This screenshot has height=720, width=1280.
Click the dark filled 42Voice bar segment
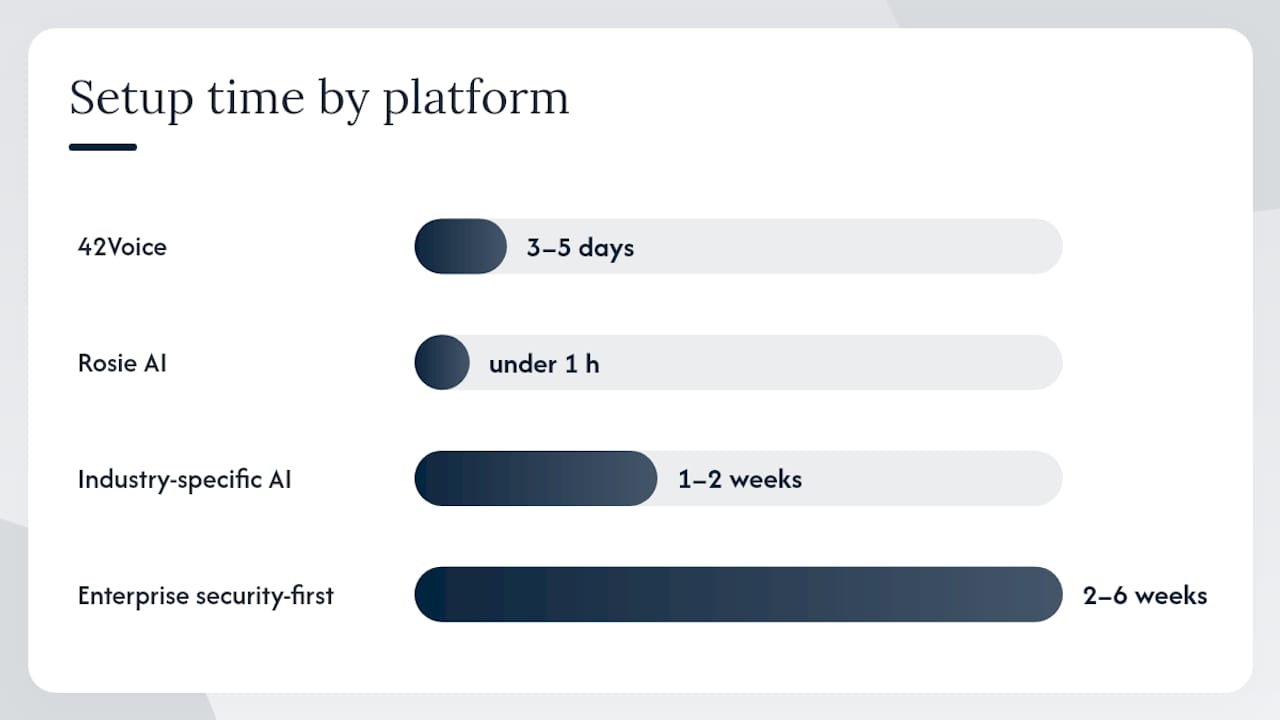[461, 246]
